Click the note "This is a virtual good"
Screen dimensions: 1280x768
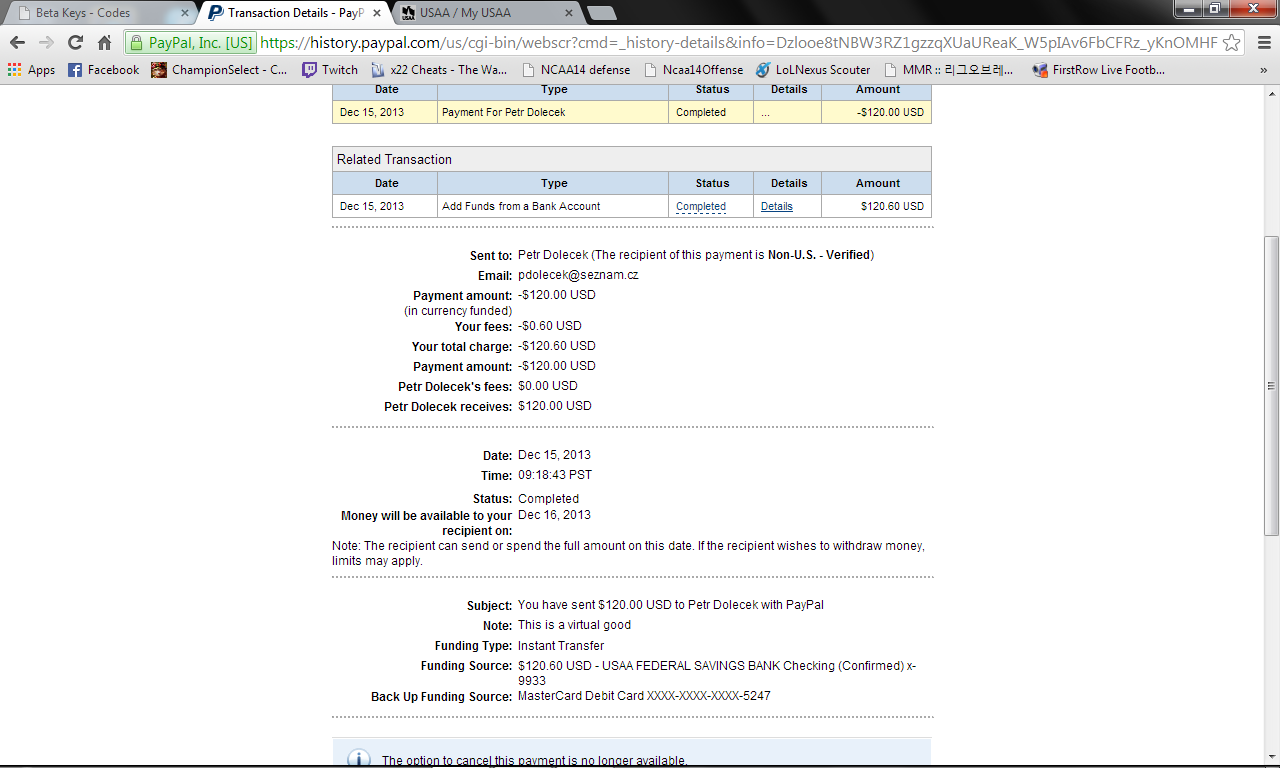[x=574, y=625]
